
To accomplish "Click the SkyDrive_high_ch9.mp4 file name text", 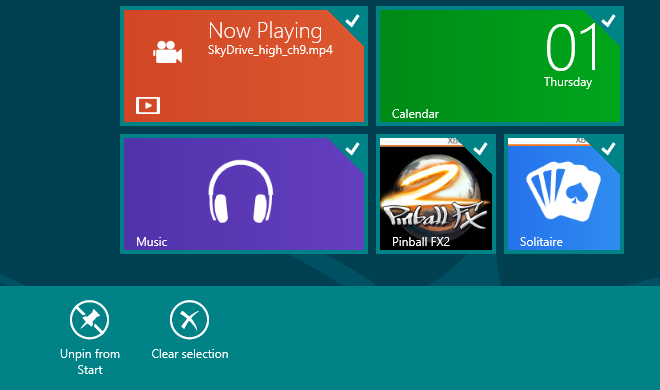I will click(270, 50).
